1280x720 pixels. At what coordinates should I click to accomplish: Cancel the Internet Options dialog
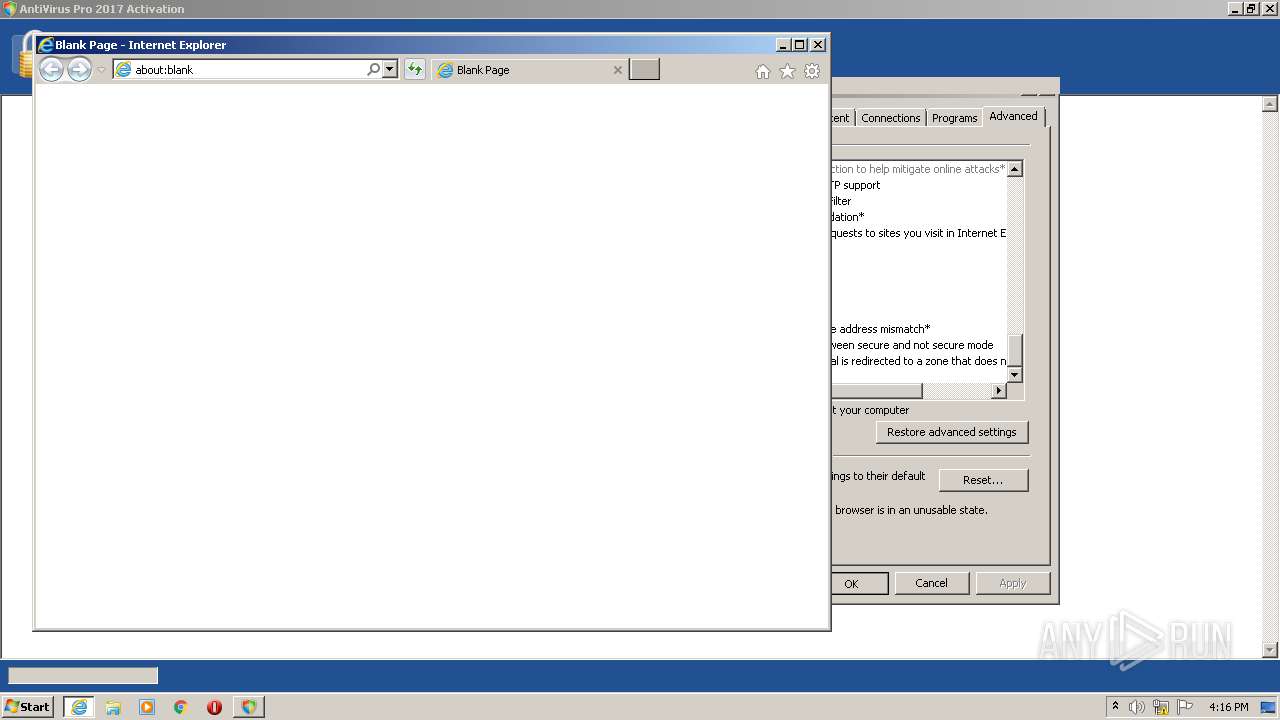pyautogui.click(x=931, y=583)
